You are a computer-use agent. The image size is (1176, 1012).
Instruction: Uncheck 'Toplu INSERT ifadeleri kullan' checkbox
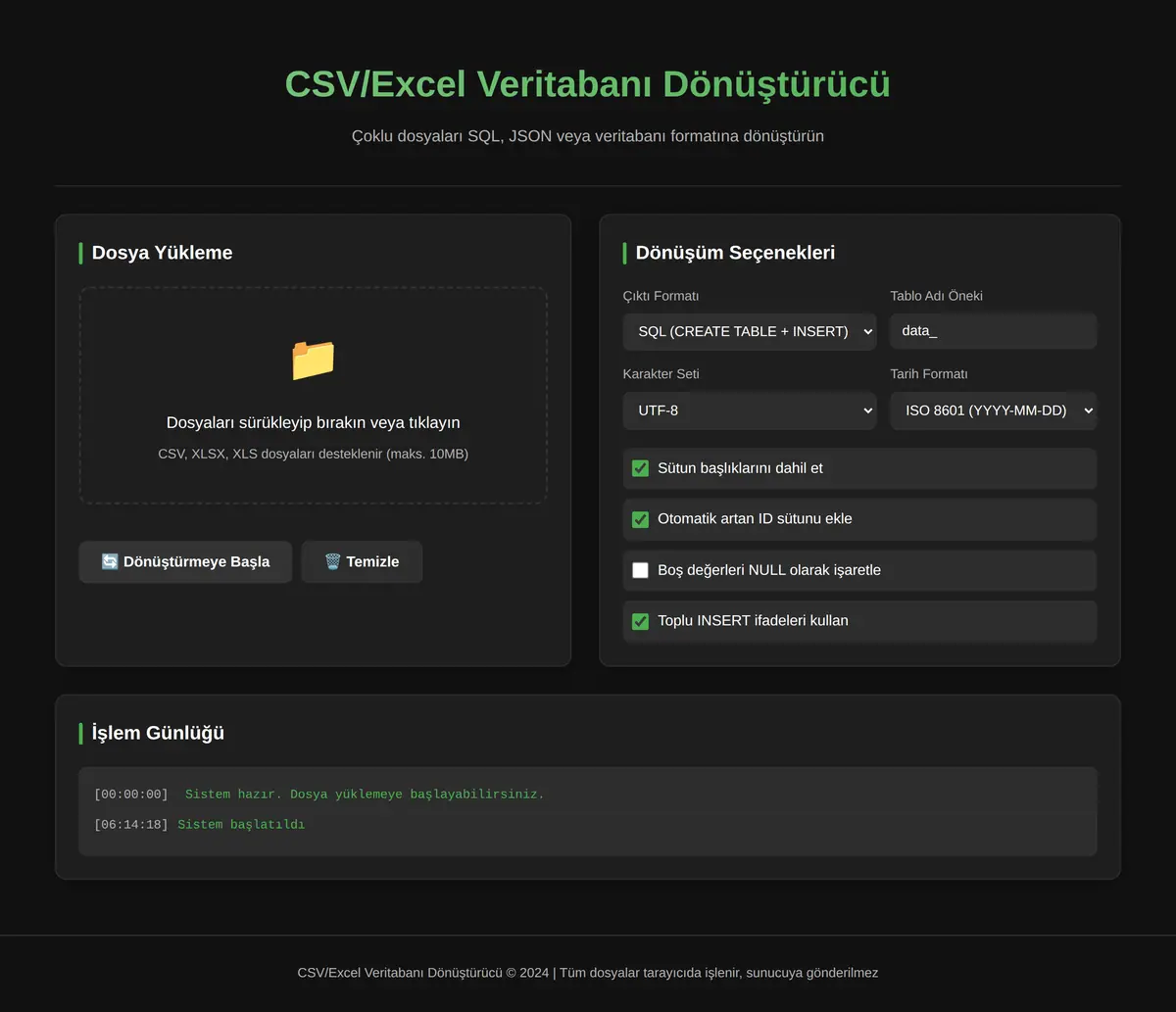(x=640, y=621)
